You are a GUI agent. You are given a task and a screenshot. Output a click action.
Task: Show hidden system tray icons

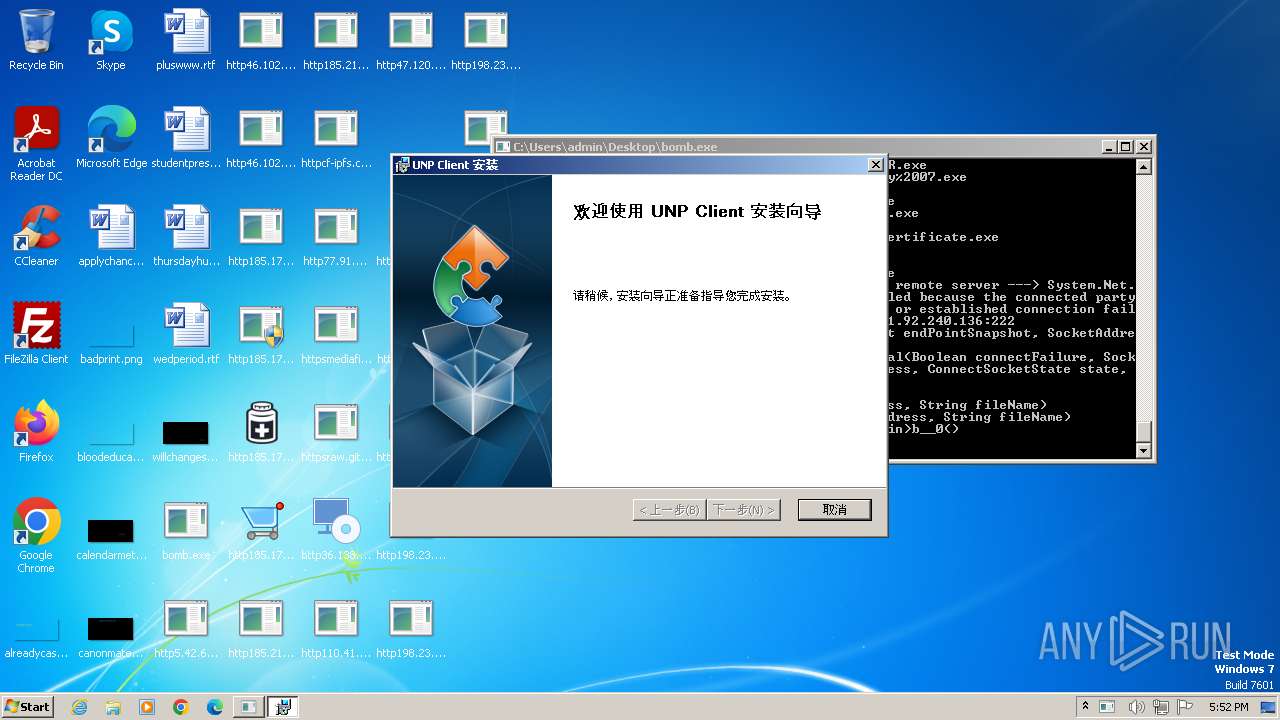[x=1085, y=707]
